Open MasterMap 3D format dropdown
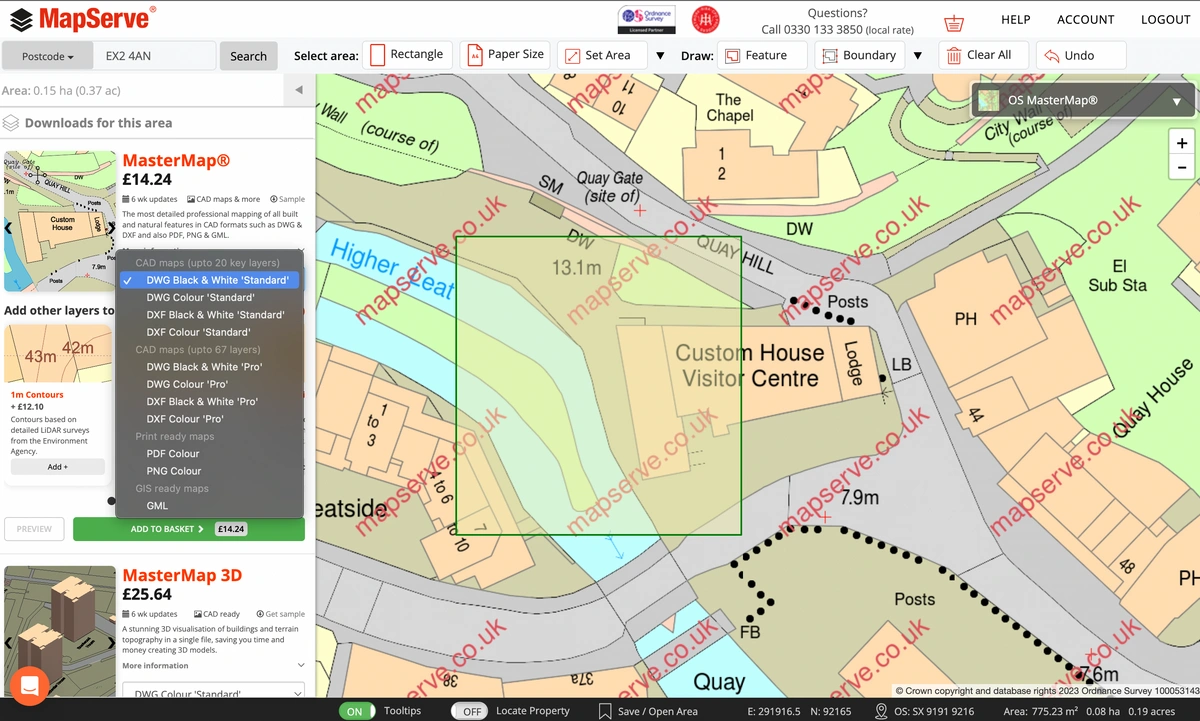This screenshot has height=721, width=1200. point(213,692)
